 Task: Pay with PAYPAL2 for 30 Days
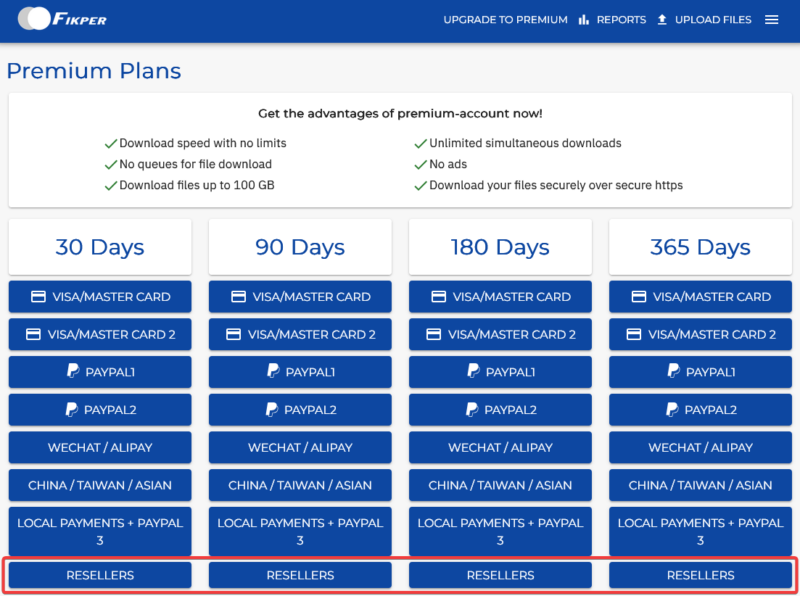100,410
